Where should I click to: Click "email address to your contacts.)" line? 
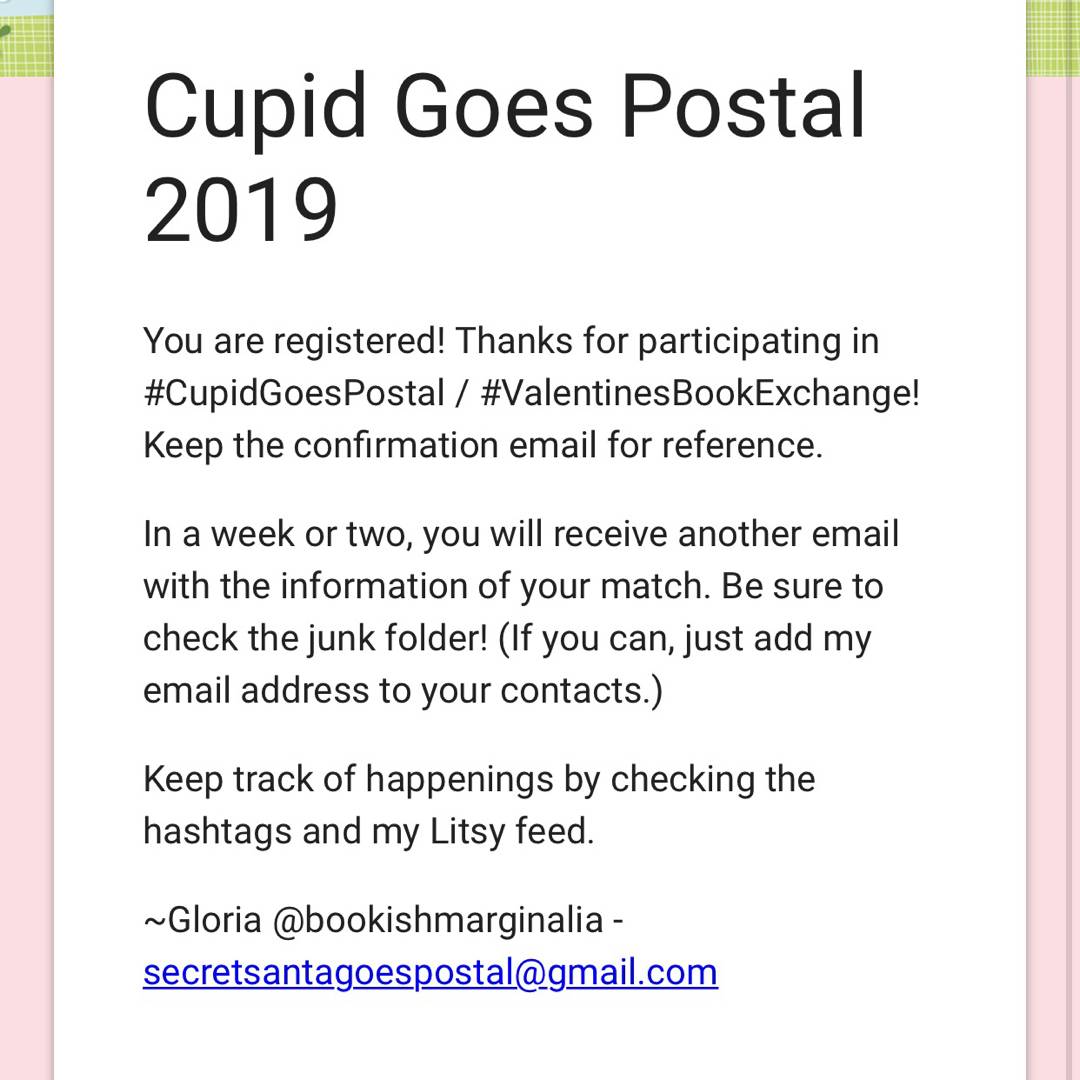(402, 690)
